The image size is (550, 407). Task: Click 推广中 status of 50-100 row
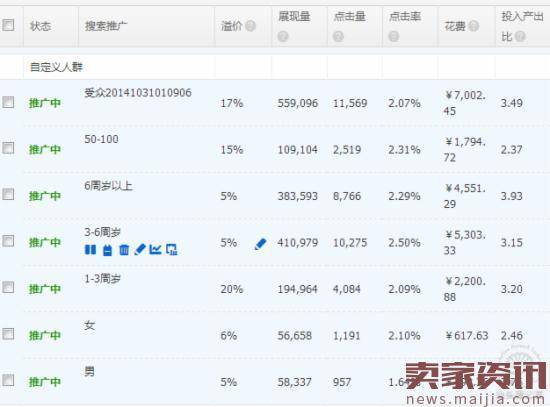pos(45,150)
